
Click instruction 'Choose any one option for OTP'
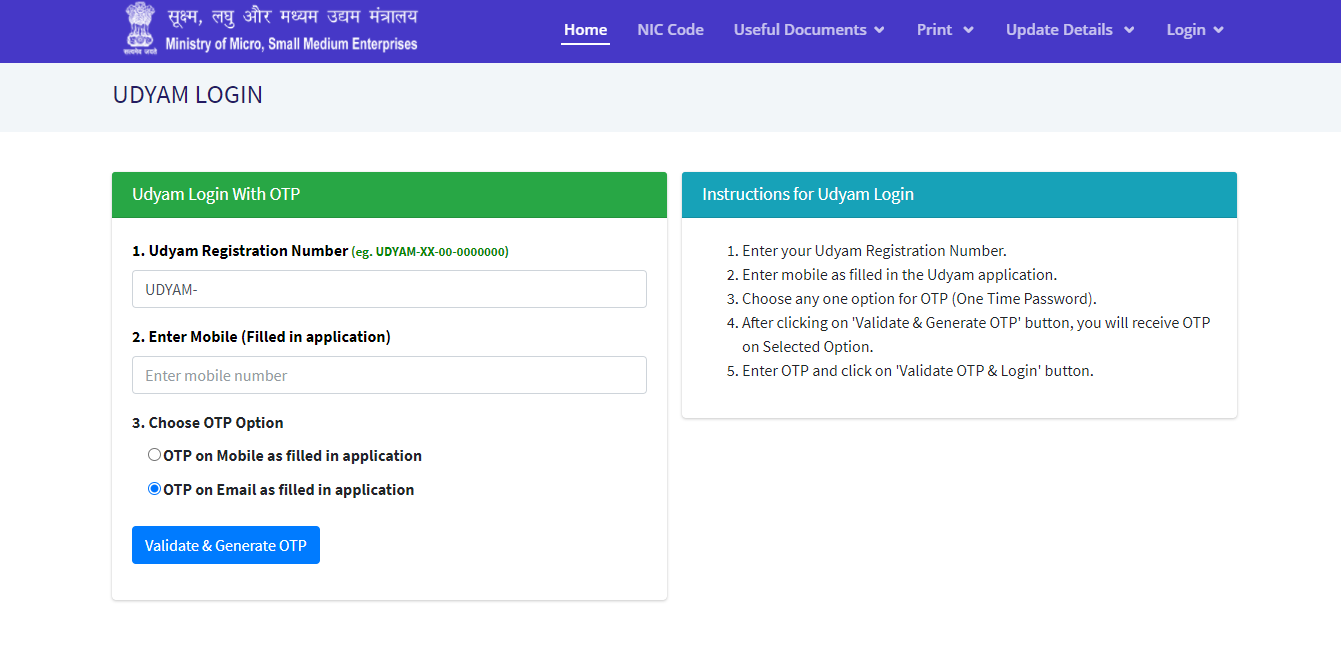pos(919,299)
